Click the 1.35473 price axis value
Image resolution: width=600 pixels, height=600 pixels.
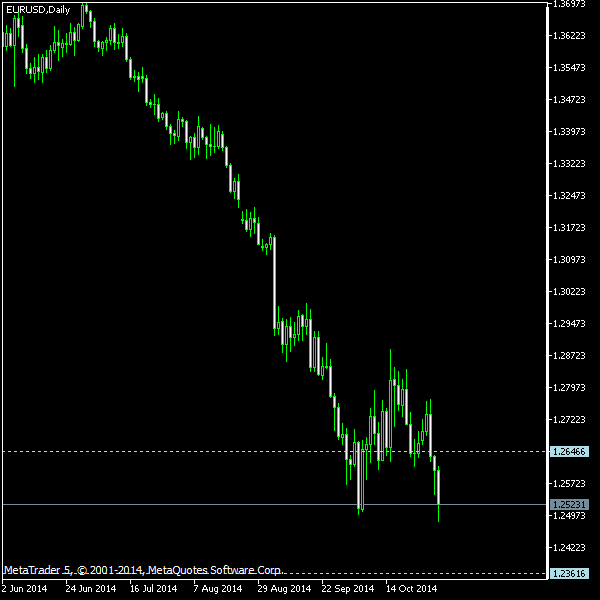[569, 68]
